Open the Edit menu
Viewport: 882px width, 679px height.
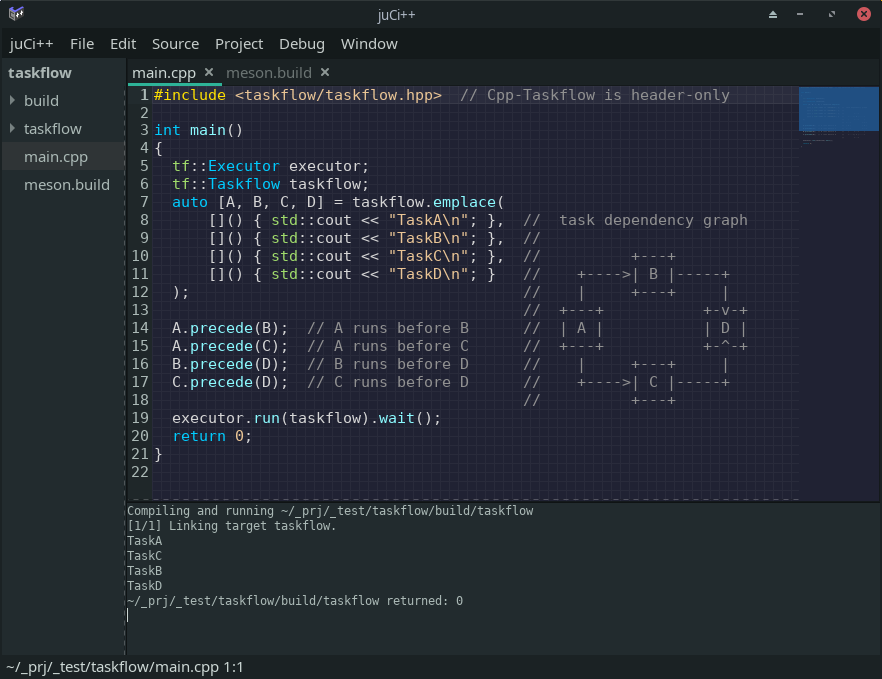(x=123, y=44)
